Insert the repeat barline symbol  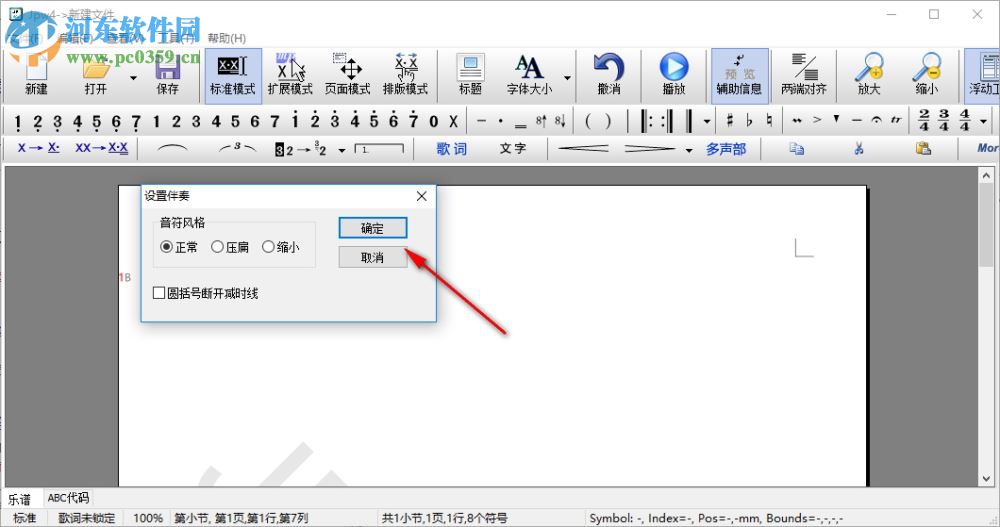pos(655,120)
